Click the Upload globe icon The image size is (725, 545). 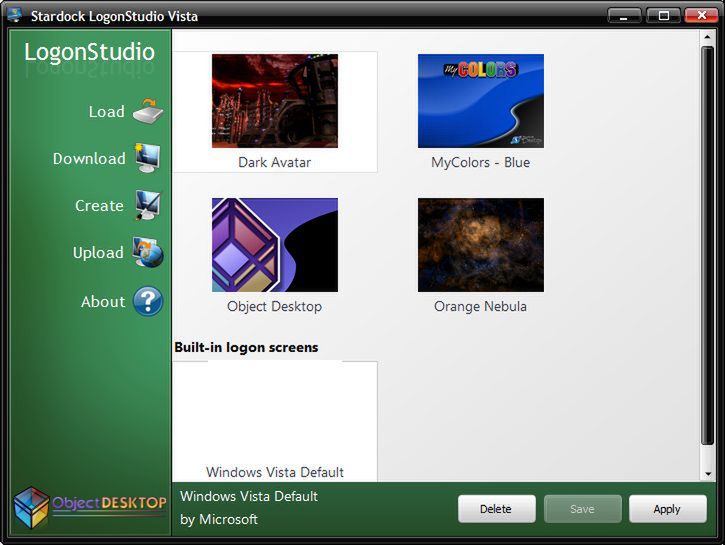[148, 252]
